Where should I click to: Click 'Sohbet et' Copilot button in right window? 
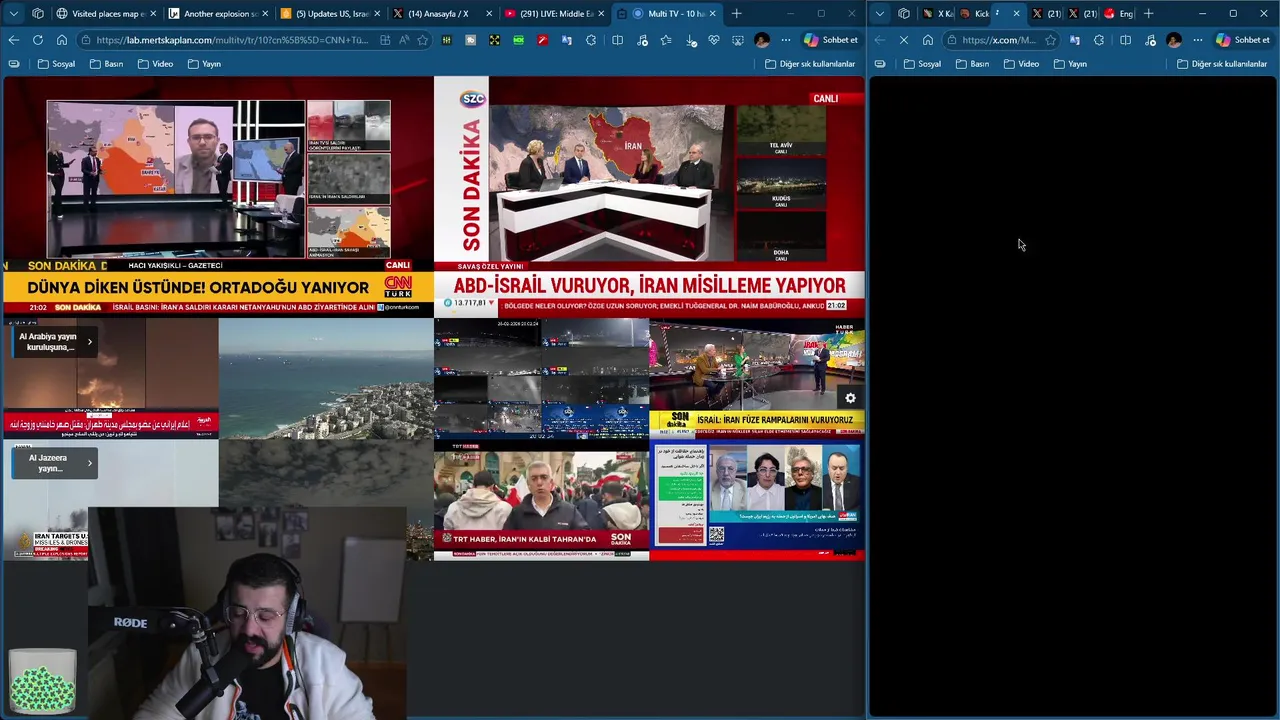pos(1243,40)
